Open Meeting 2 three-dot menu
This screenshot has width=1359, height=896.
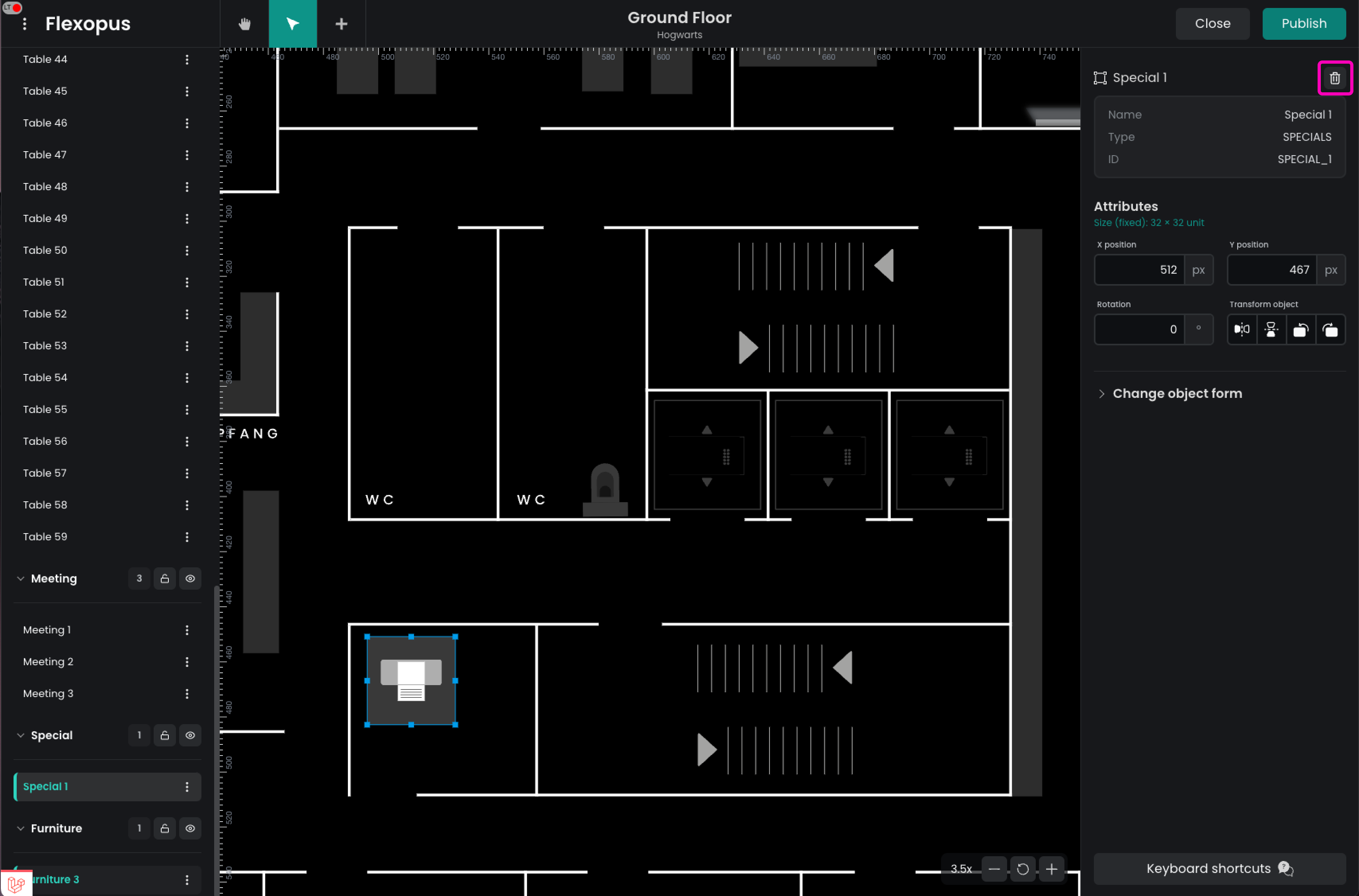pos(187,661)
